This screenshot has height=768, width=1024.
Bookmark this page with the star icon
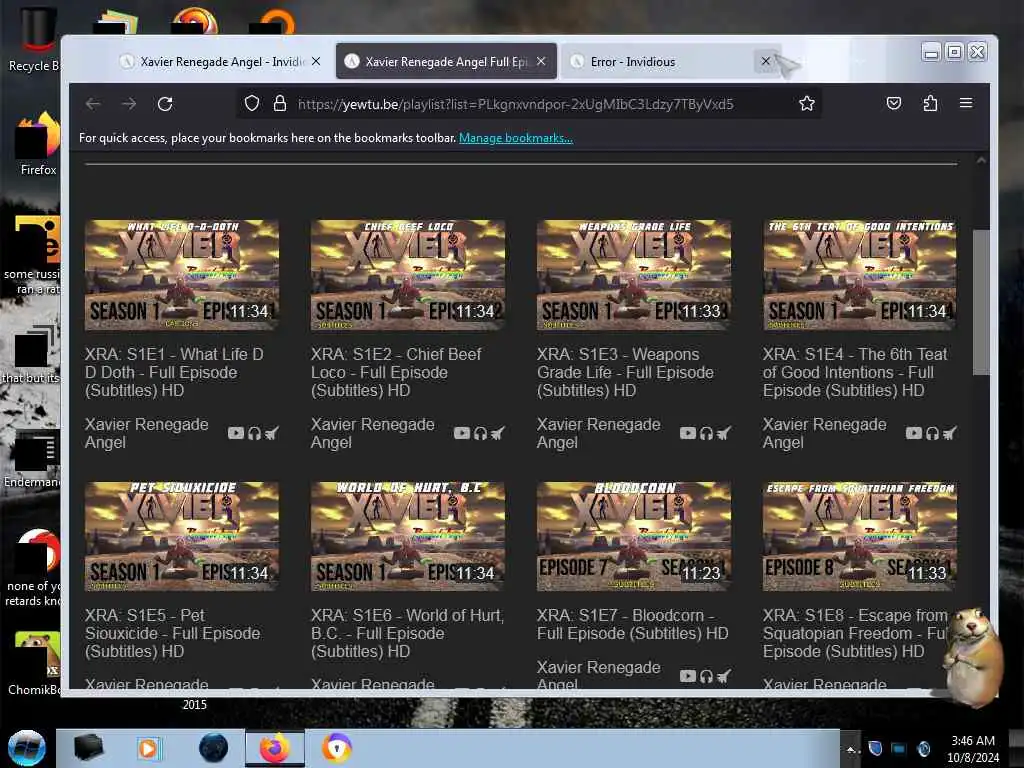tap(807, 103)
